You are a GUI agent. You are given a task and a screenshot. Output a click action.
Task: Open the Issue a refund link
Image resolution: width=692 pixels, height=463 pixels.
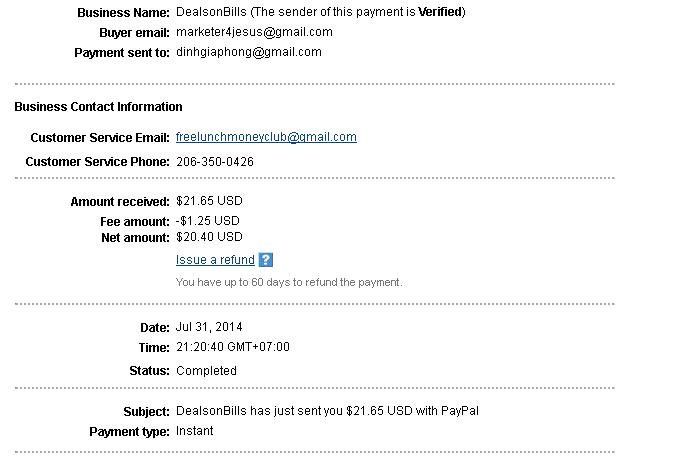click(215, 260)
